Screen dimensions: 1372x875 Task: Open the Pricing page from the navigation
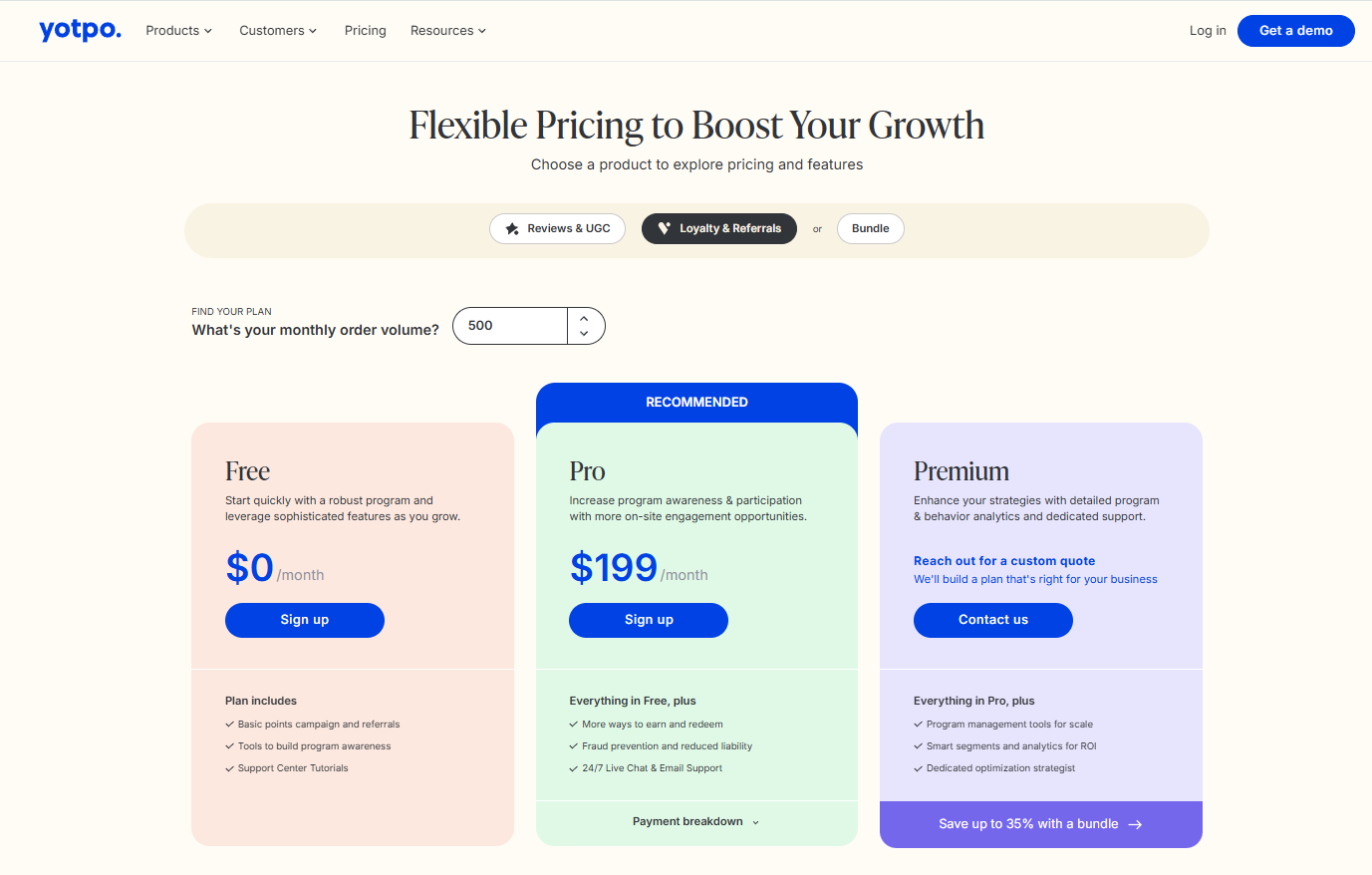pos(365,30)
